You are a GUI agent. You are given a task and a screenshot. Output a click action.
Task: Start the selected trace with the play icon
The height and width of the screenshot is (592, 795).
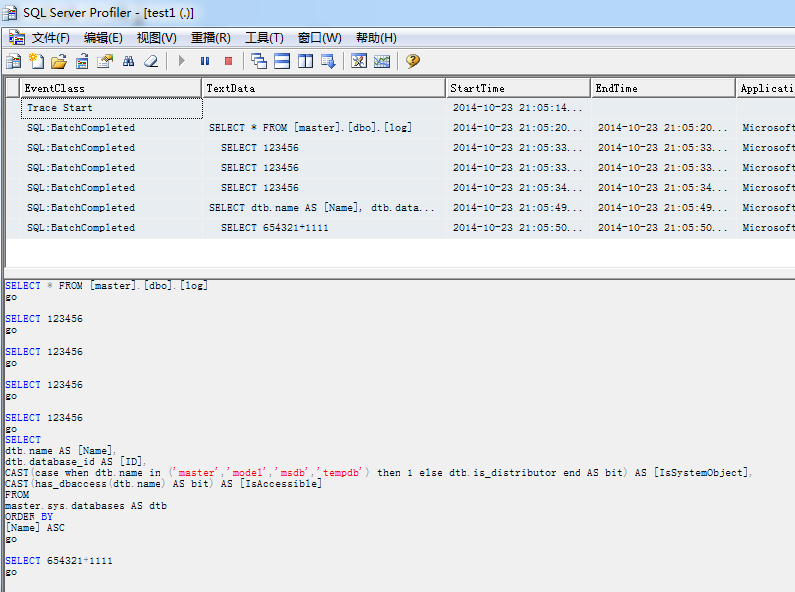tap(182, 61)
